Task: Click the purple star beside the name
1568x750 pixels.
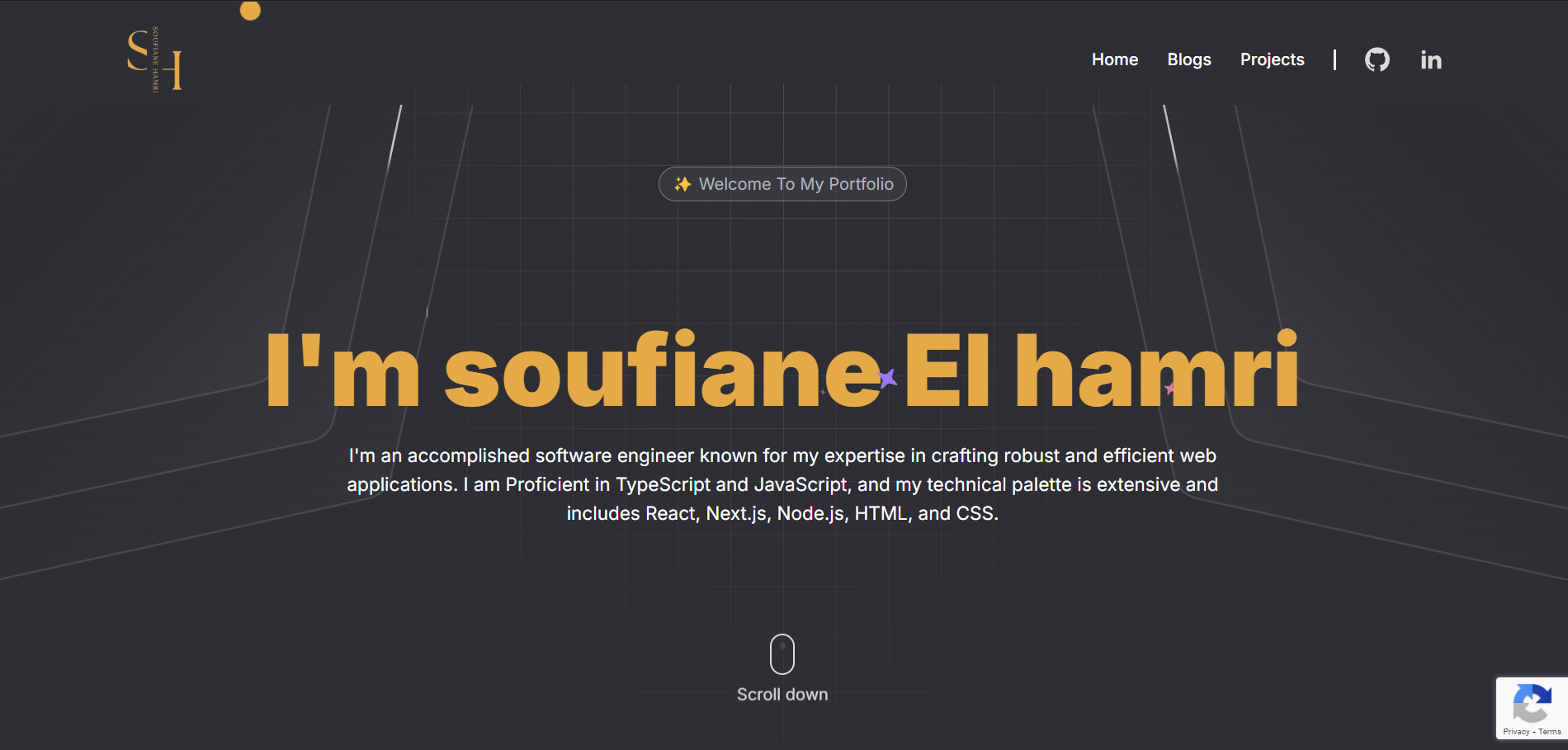Action: click(886, 377)
